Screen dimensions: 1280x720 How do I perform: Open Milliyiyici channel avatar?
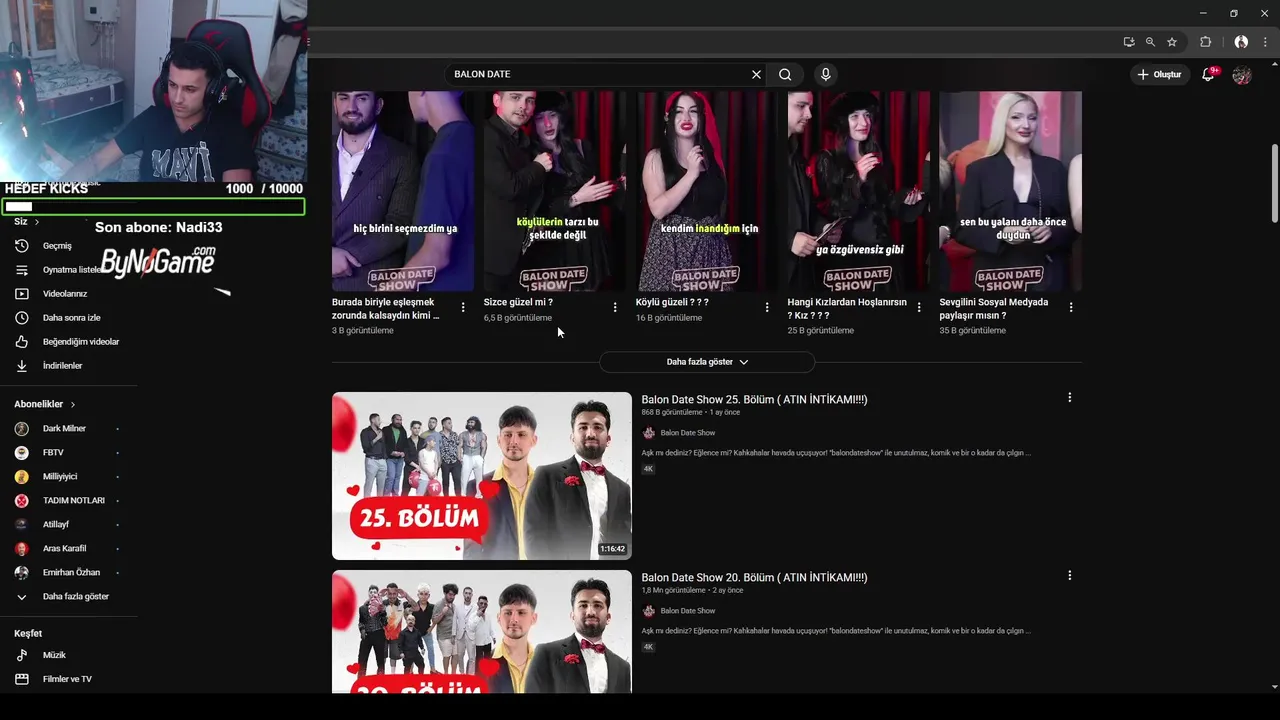coord(22,477)
